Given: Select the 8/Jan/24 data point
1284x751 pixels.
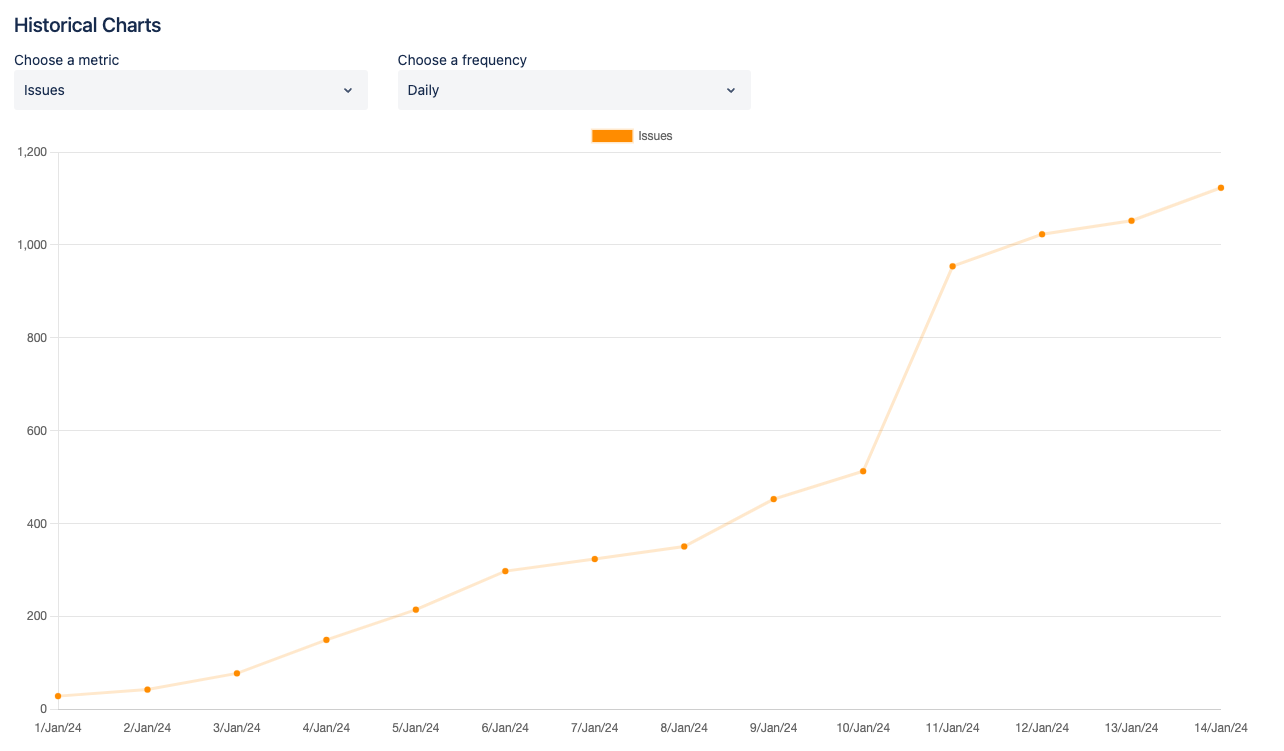Looking at the screenshot, I should [x=684, y=546].
